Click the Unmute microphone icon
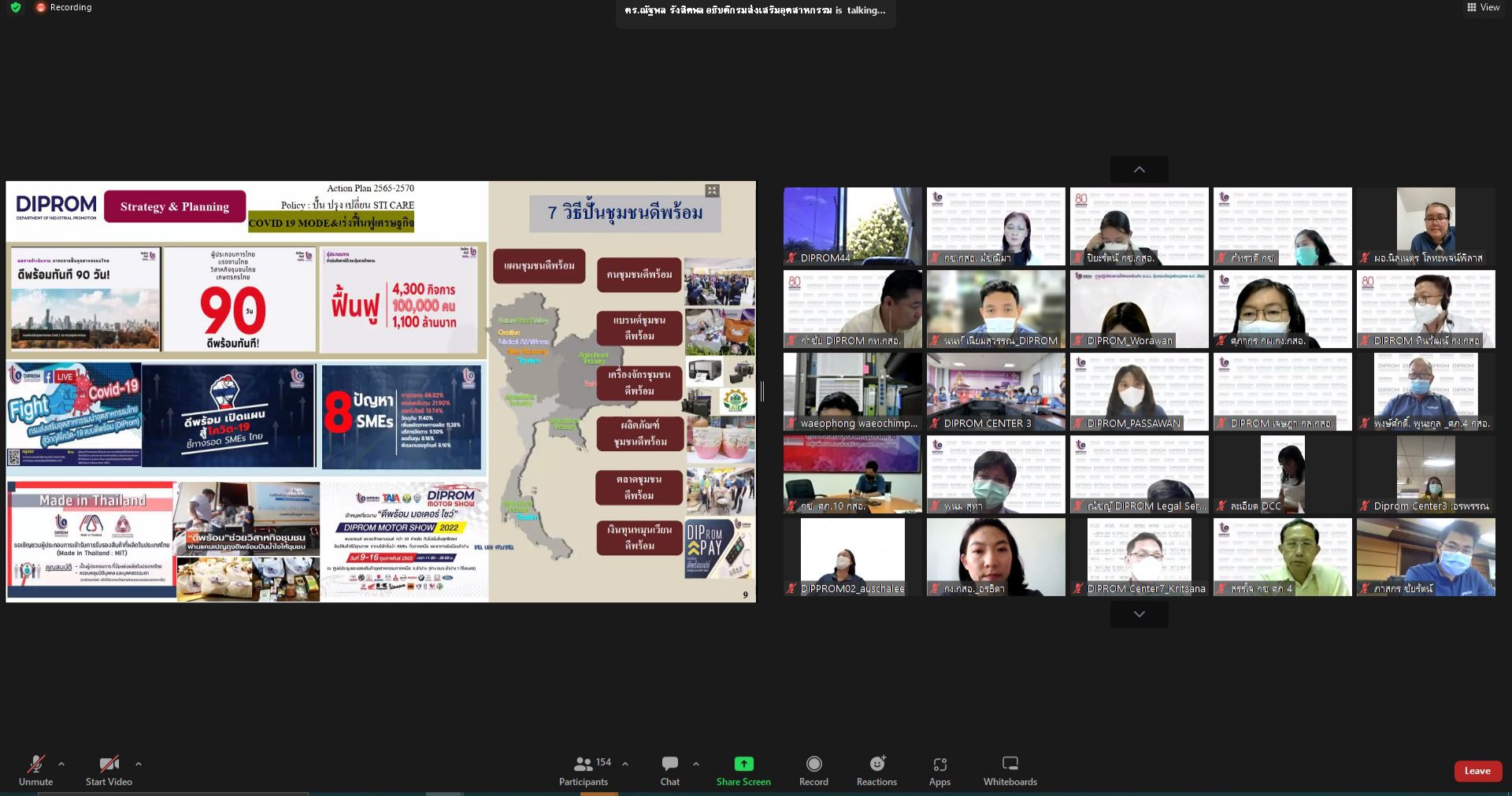Screen dimensions: 1512x796 [x=35, y=764]
